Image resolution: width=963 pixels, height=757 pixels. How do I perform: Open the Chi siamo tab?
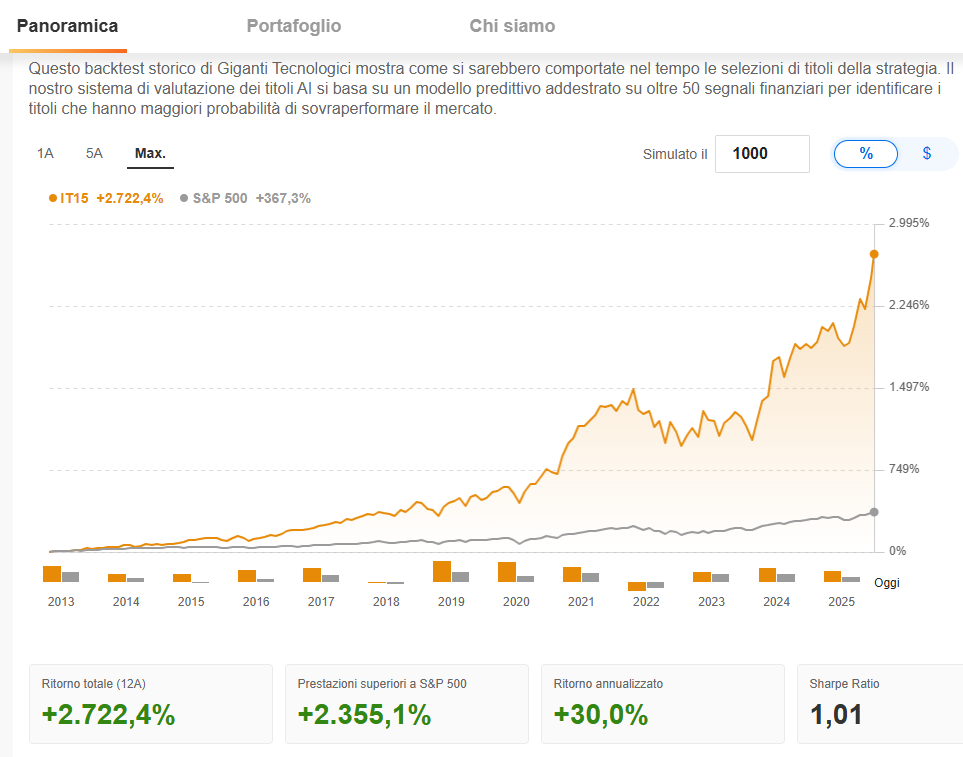pos(512,26)
